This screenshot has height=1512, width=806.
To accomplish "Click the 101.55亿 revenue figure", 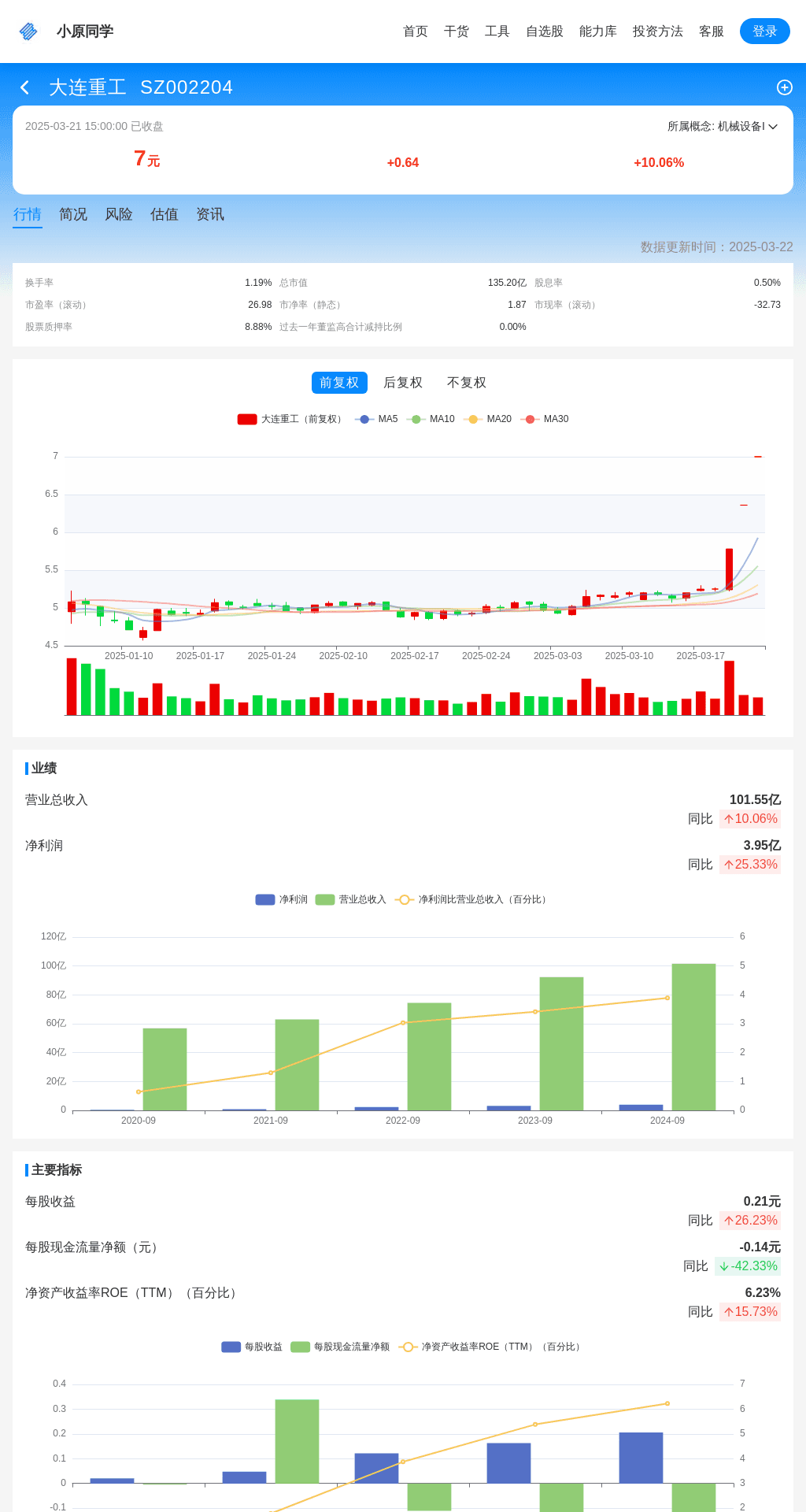I will (x=755, y=800).
